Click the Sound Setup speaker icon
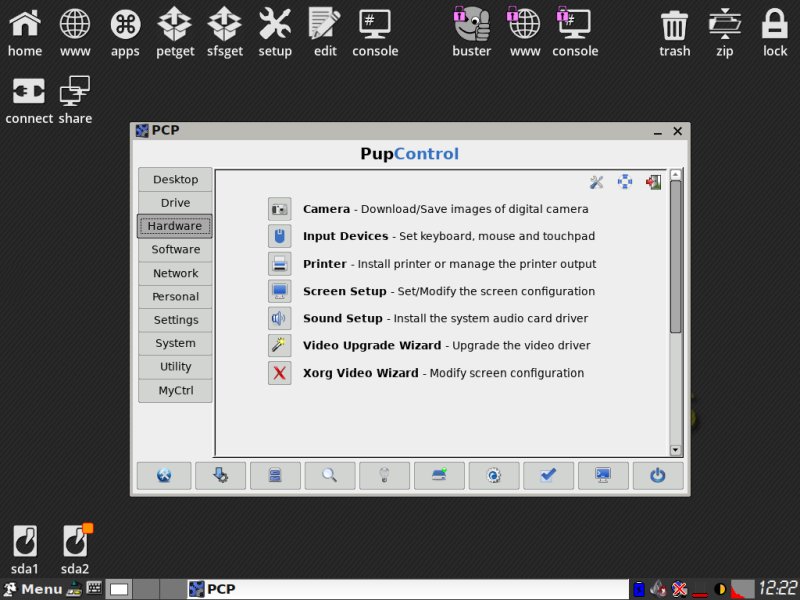The image size is (800, 600). [x=280, y=318]
